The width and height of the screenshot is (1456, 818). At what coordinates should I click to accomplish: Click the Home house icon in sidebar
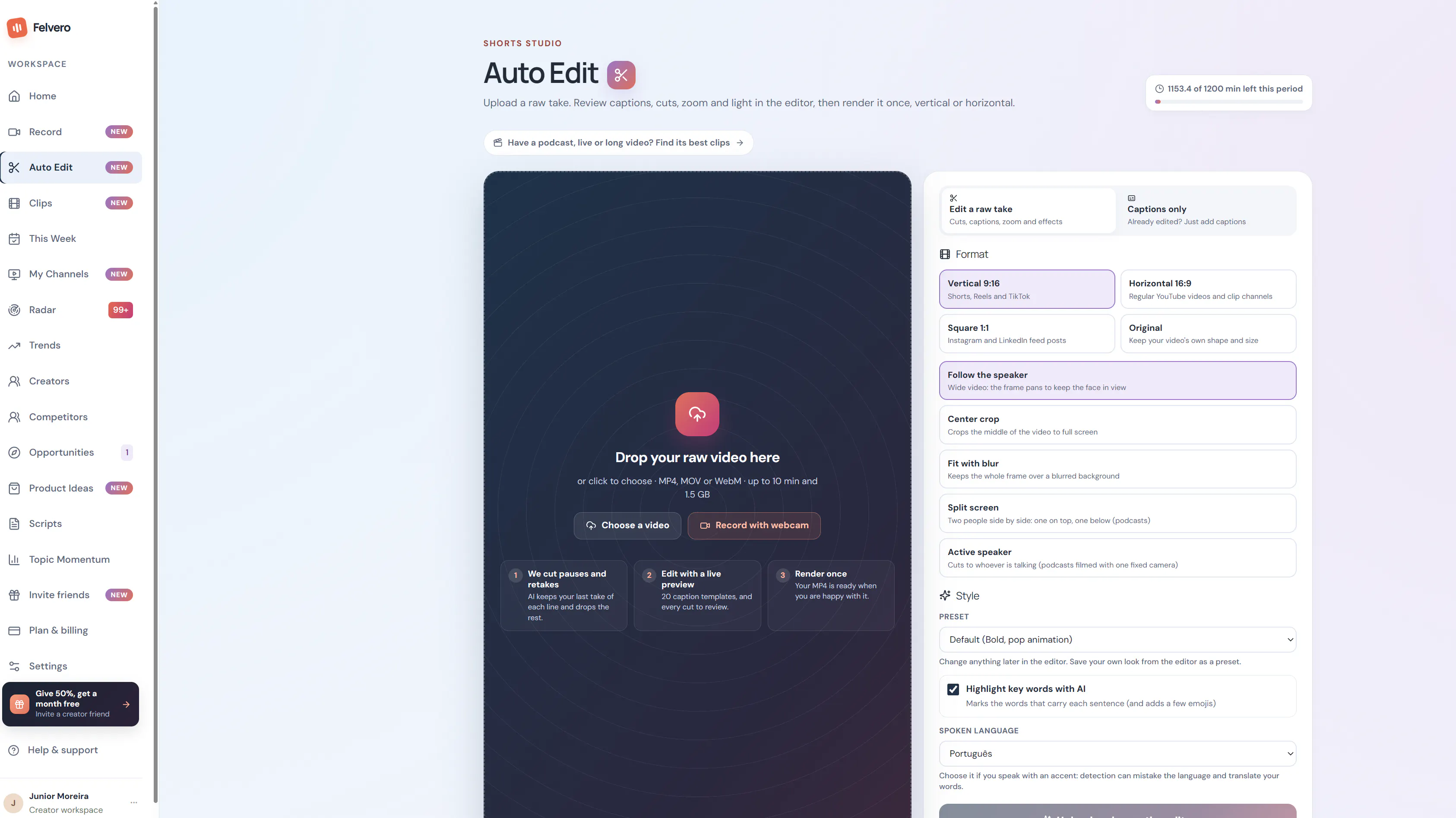point(15,96)
